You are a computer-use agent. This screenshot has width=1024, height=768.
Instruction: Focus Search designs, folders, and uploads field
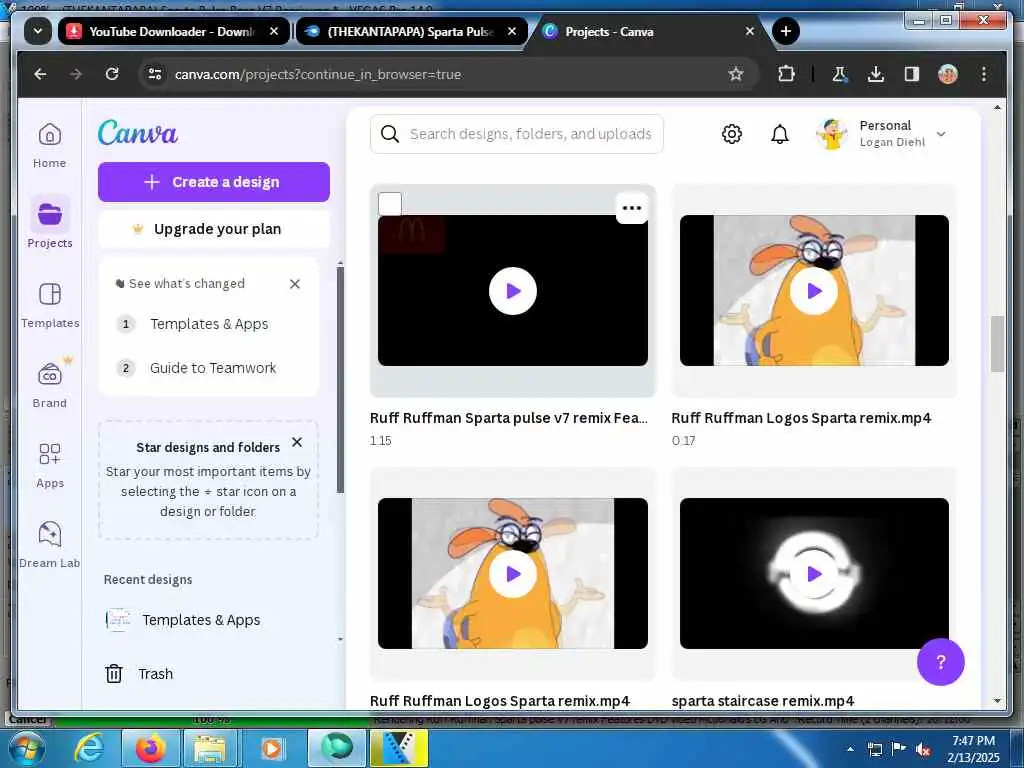click(x=517, y=134)
